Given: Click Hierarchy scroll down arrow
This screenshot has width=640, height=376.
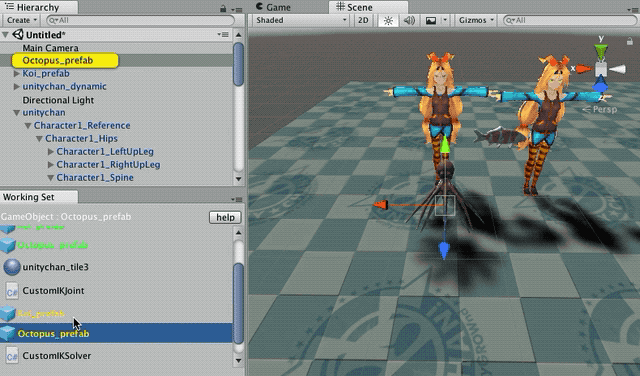Looking at the screenshot, I should point(238,179).
